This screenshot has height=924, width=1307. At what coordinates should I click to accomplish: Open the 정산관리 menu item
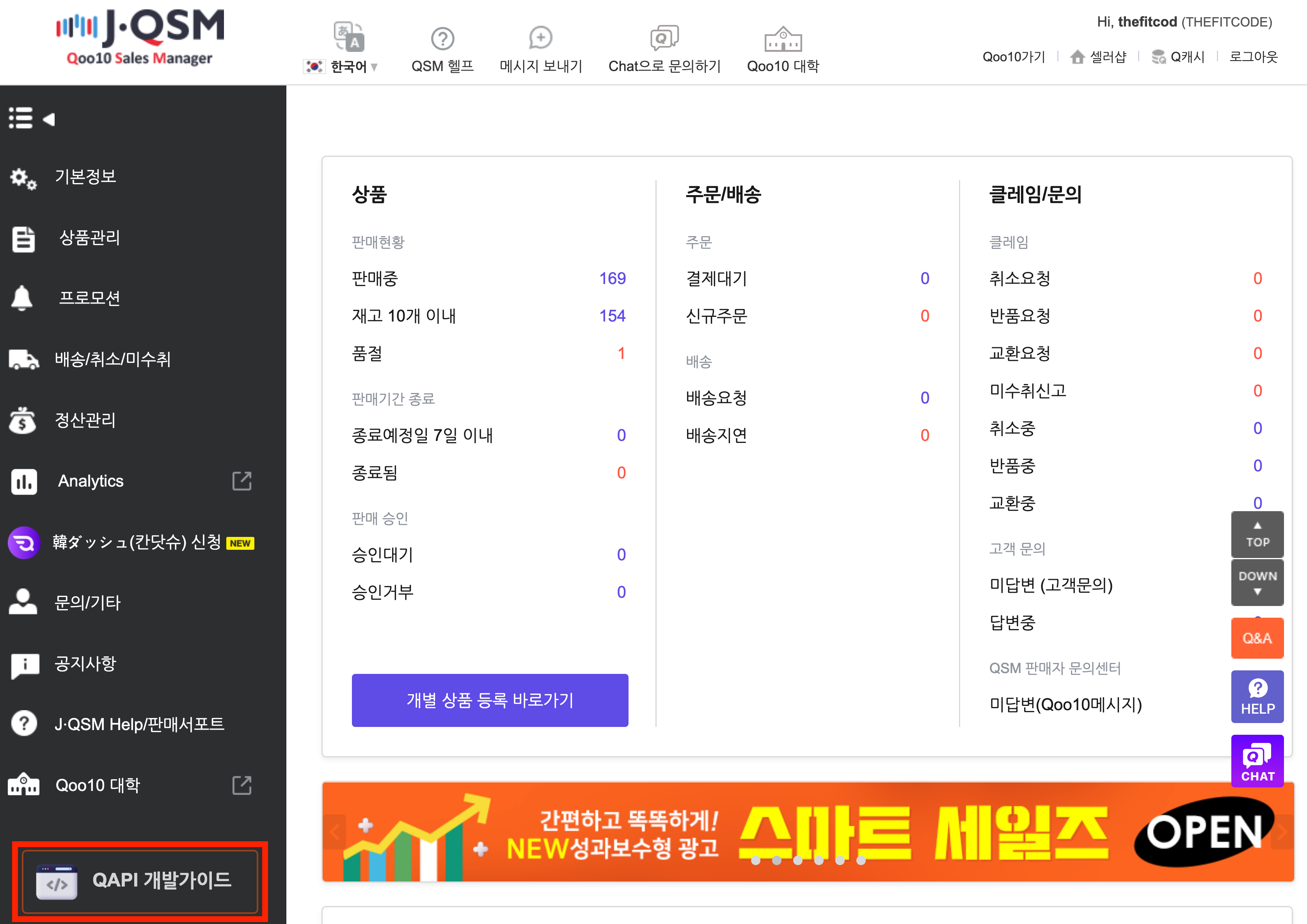point(85,420)
